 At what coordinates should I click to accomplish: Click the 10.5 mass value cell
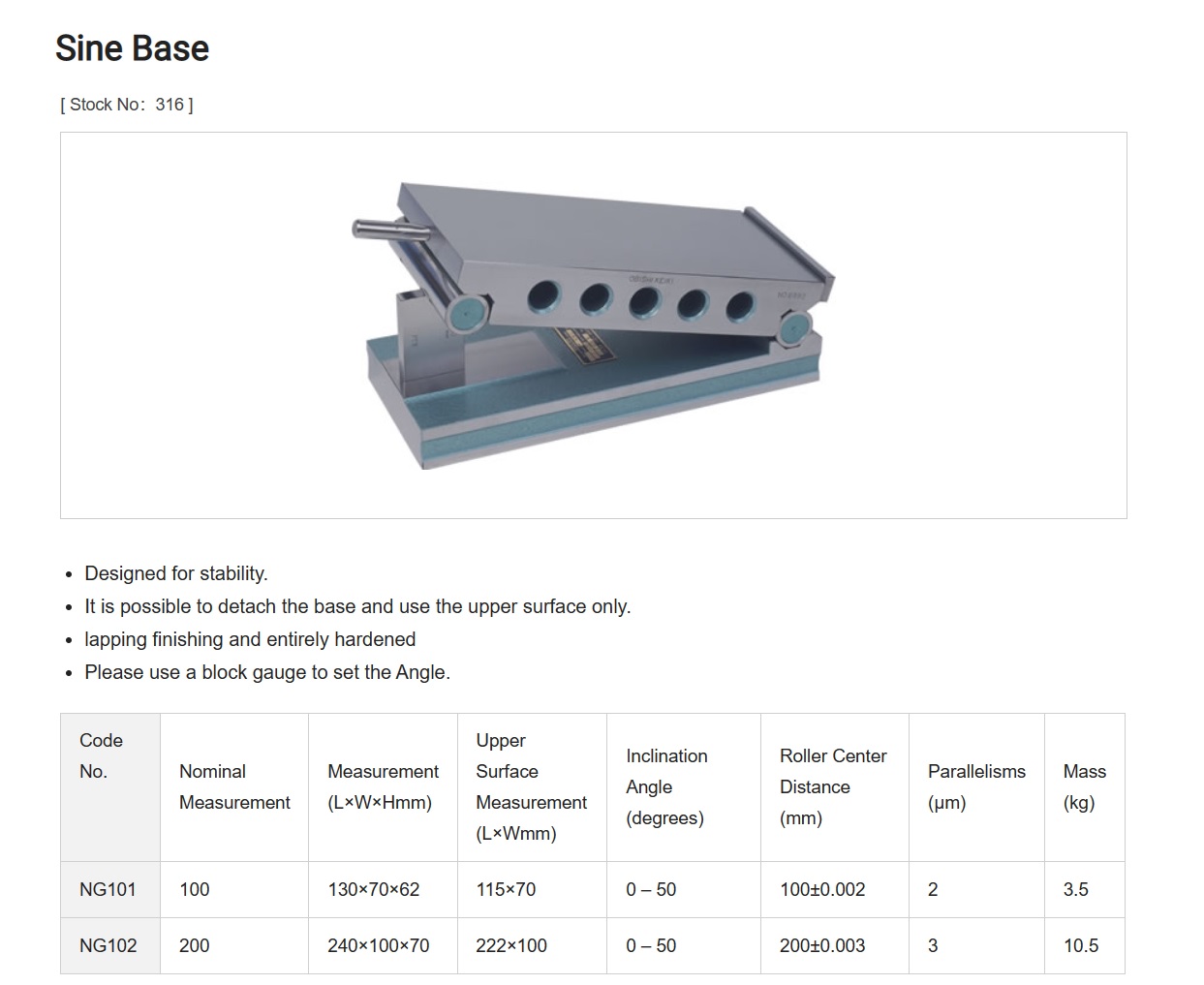(x=1081, y=945)
